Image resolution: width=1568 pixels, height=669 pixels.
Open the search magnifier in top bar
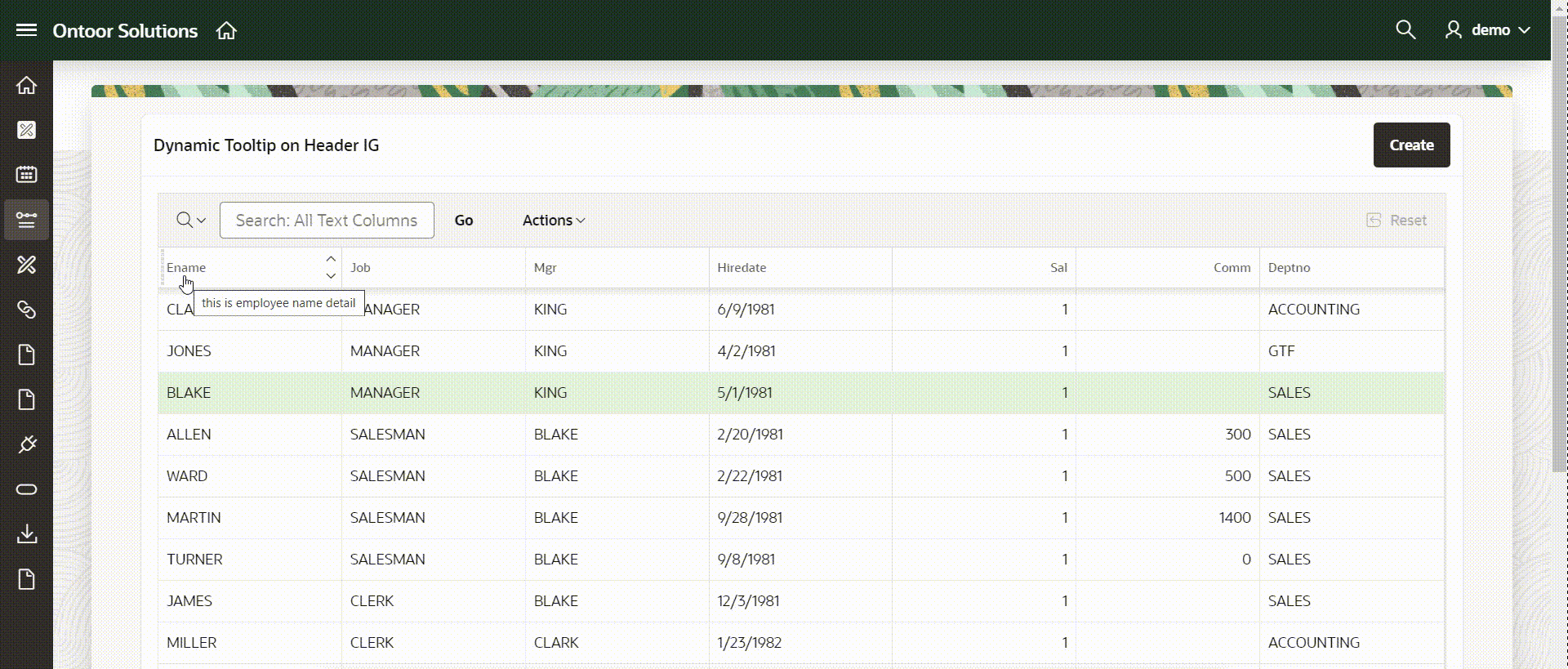click(1405, 30)
